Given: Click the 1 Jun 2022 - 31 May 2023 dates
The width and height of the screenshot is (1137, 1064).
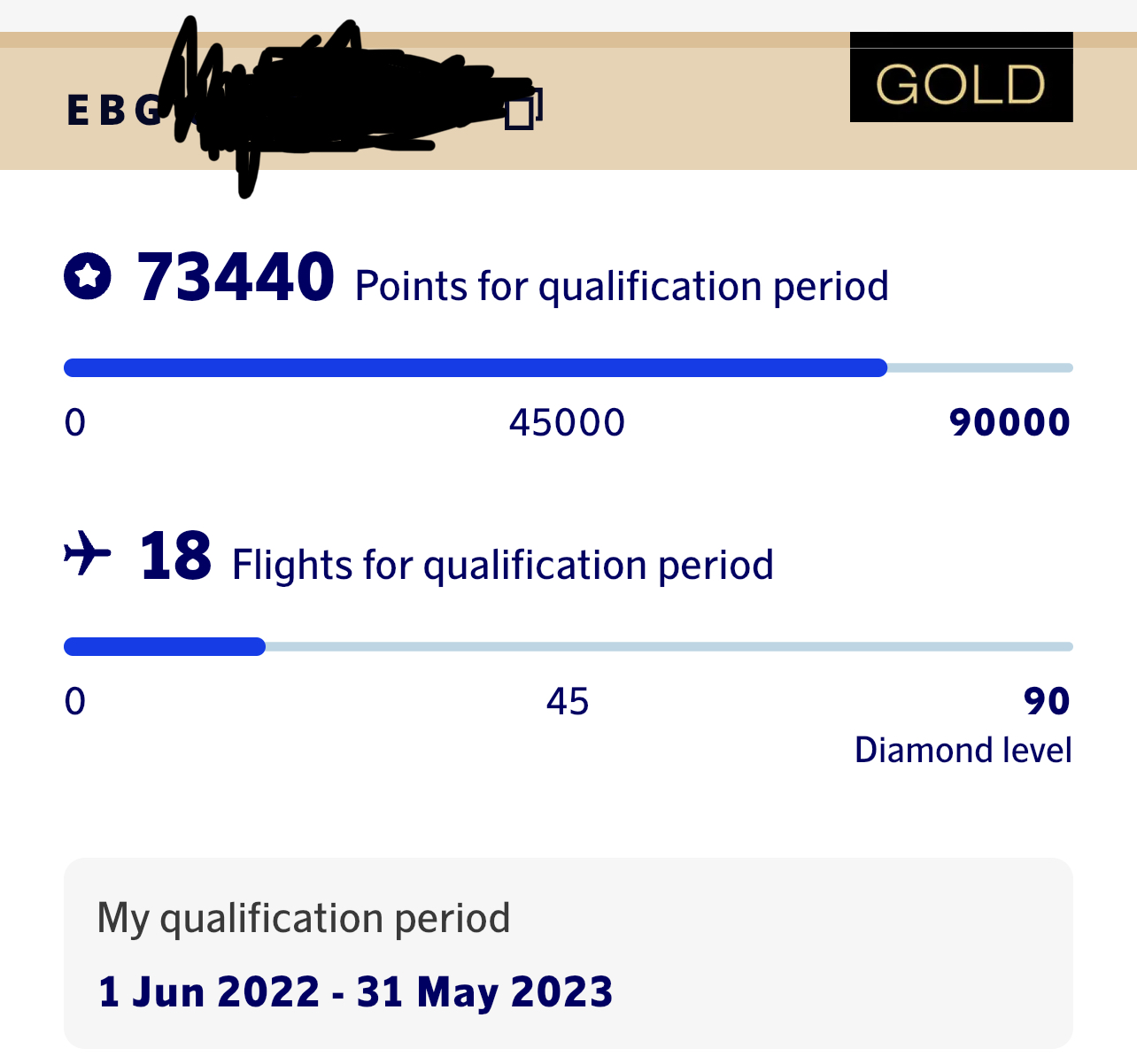Looking at the screenshot, I should click(x=355, y=991).
